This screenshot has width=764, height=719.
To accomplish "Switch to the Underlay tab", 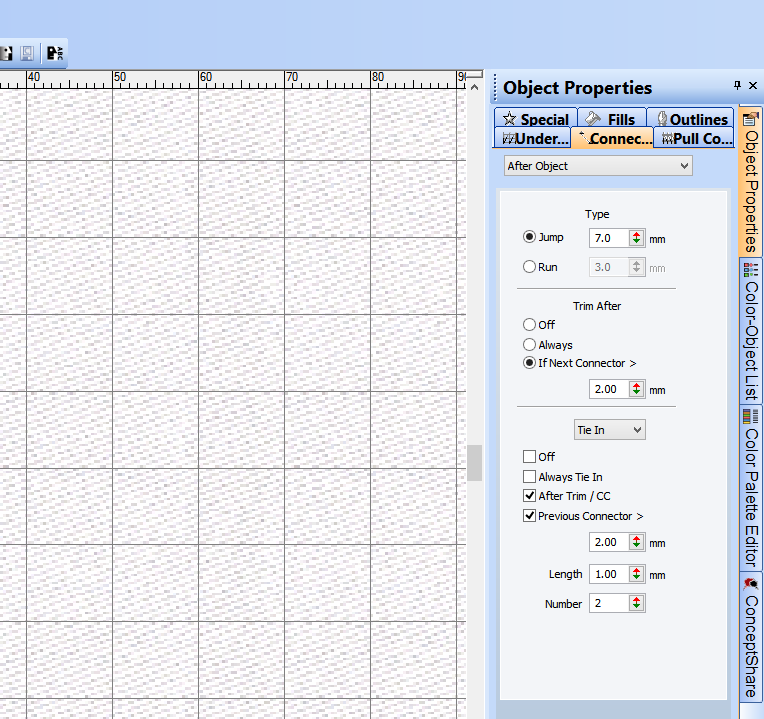I will click(533, 138).
